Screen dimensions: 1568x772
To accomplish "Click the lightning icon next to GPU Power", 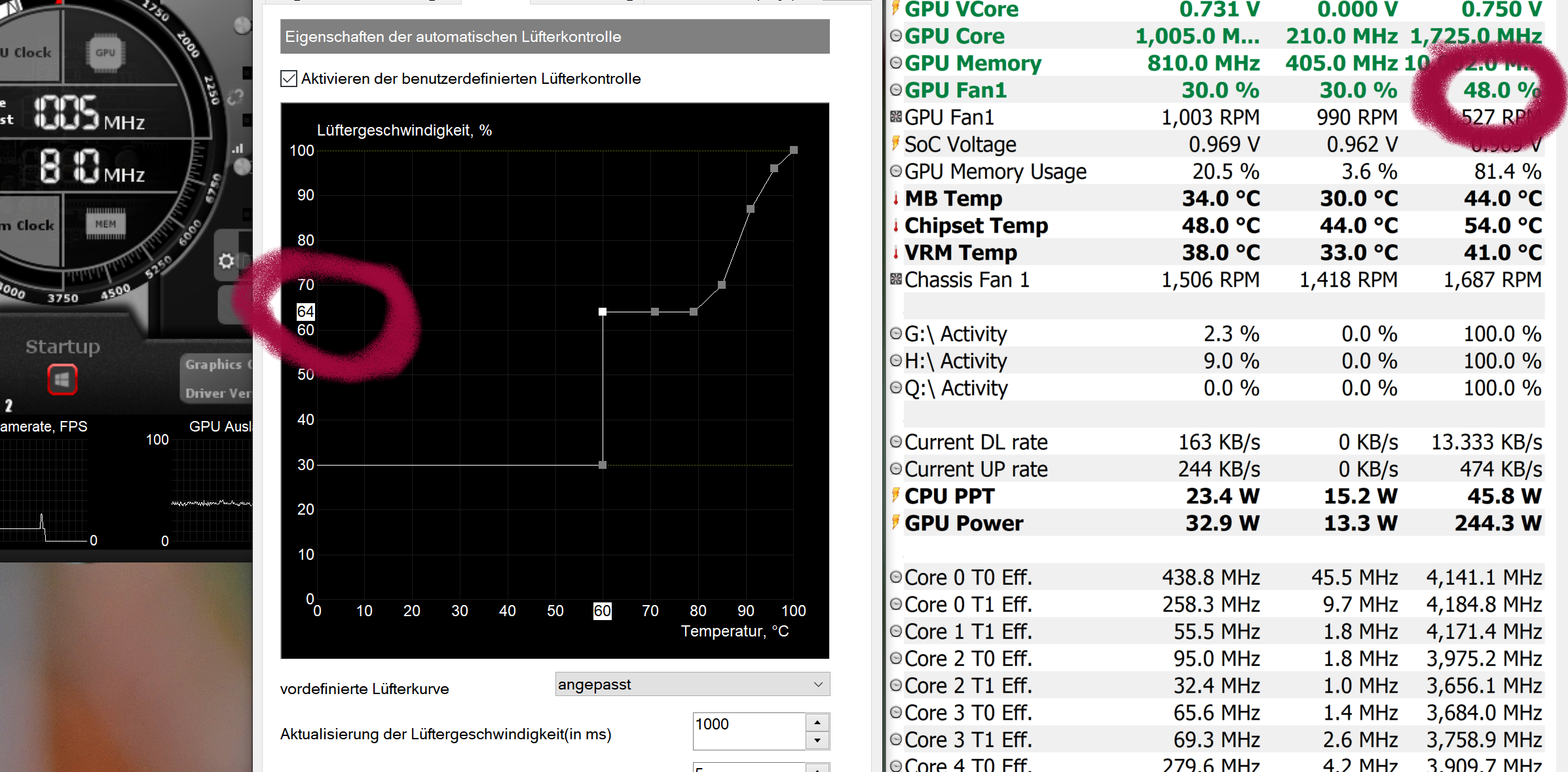I will pos(896,523).
